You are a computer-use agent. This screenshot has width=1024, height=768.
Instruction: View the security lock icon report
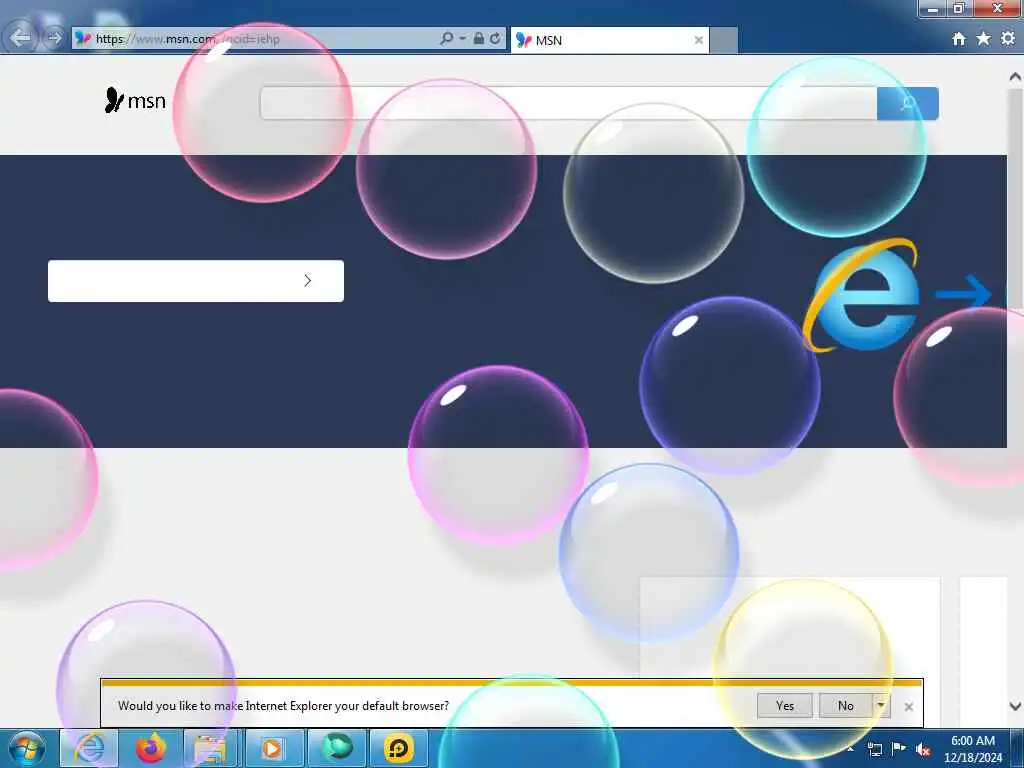point(479,39)
